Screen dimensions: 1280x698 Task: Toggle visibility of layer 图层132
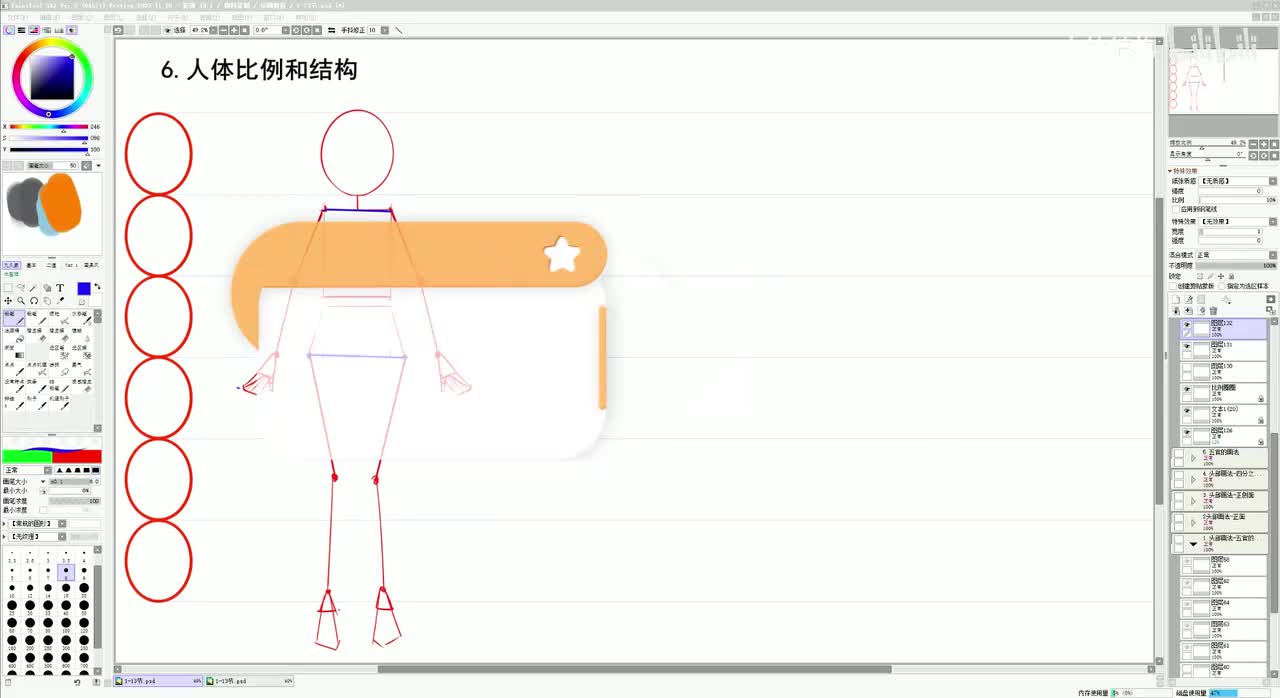(1187, 324)
